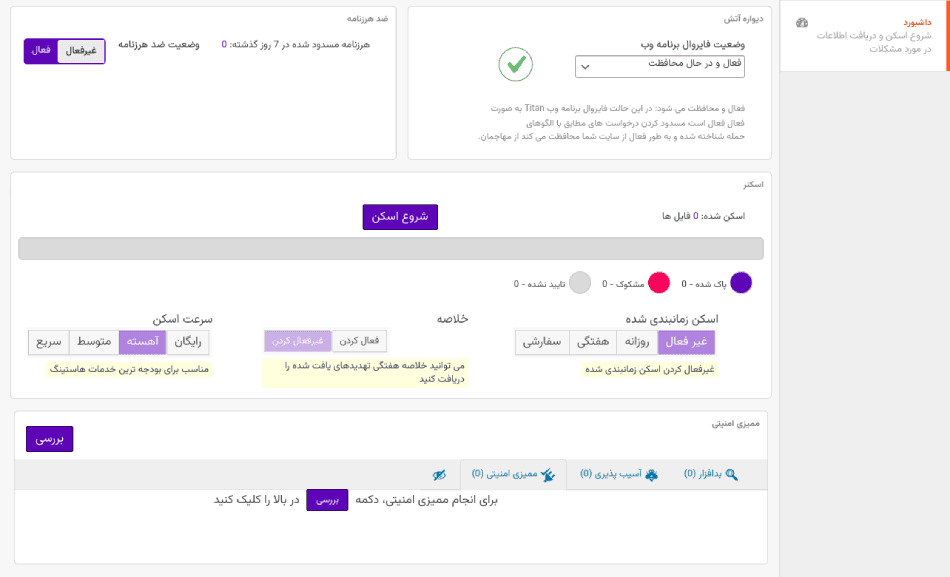
Task: Open داشبورد menu item in sidebar
Action: [x=917, y=22]
